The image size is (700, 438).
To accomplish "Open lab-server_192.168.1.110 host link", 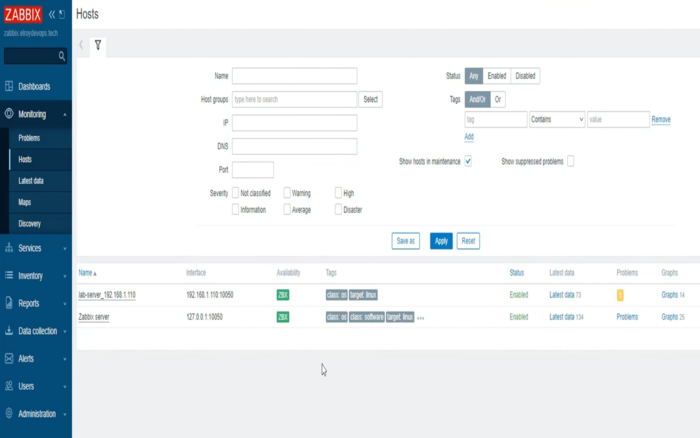I will 107,295.
